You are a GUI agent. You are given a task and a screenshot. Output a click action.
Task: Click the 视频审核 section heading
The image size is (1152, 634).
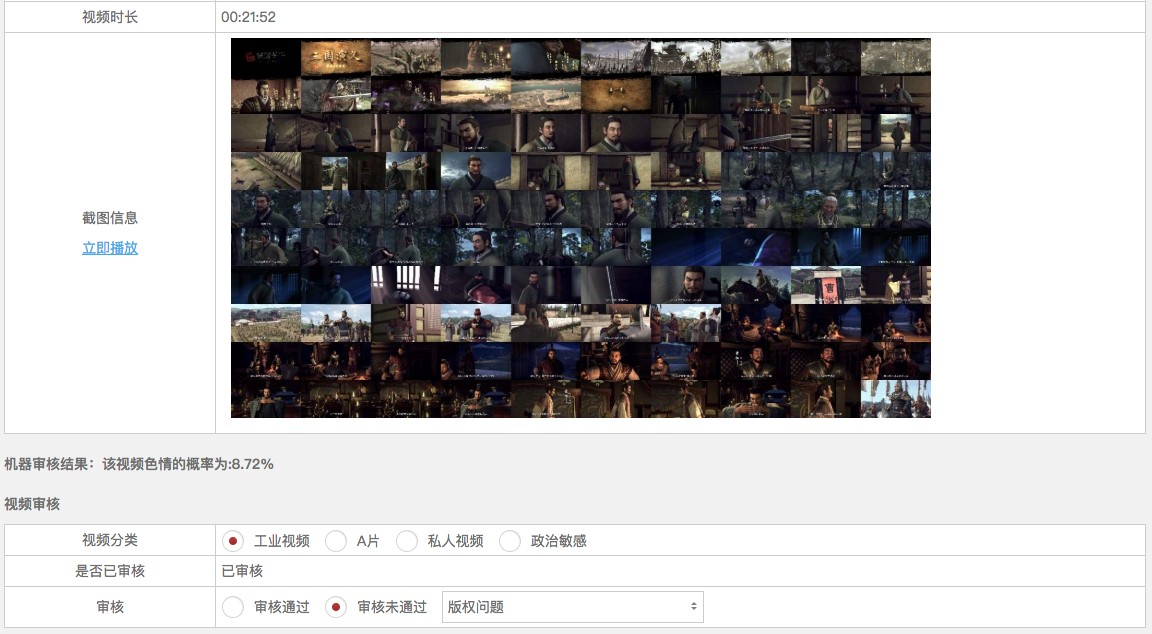(32, 504)
